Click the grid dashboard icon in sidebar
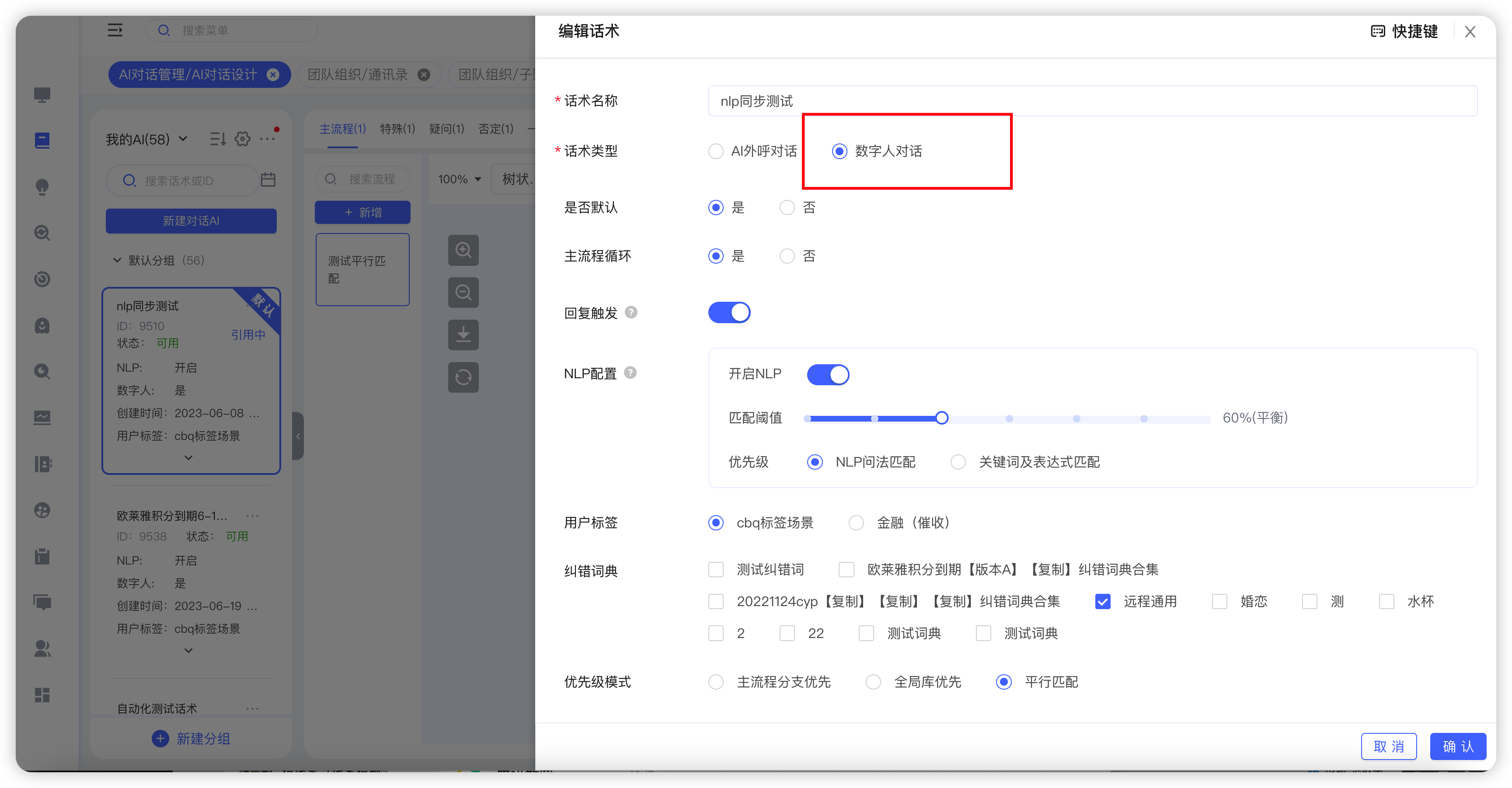The width and height of the screenshot is (1512, 788). 42,695
